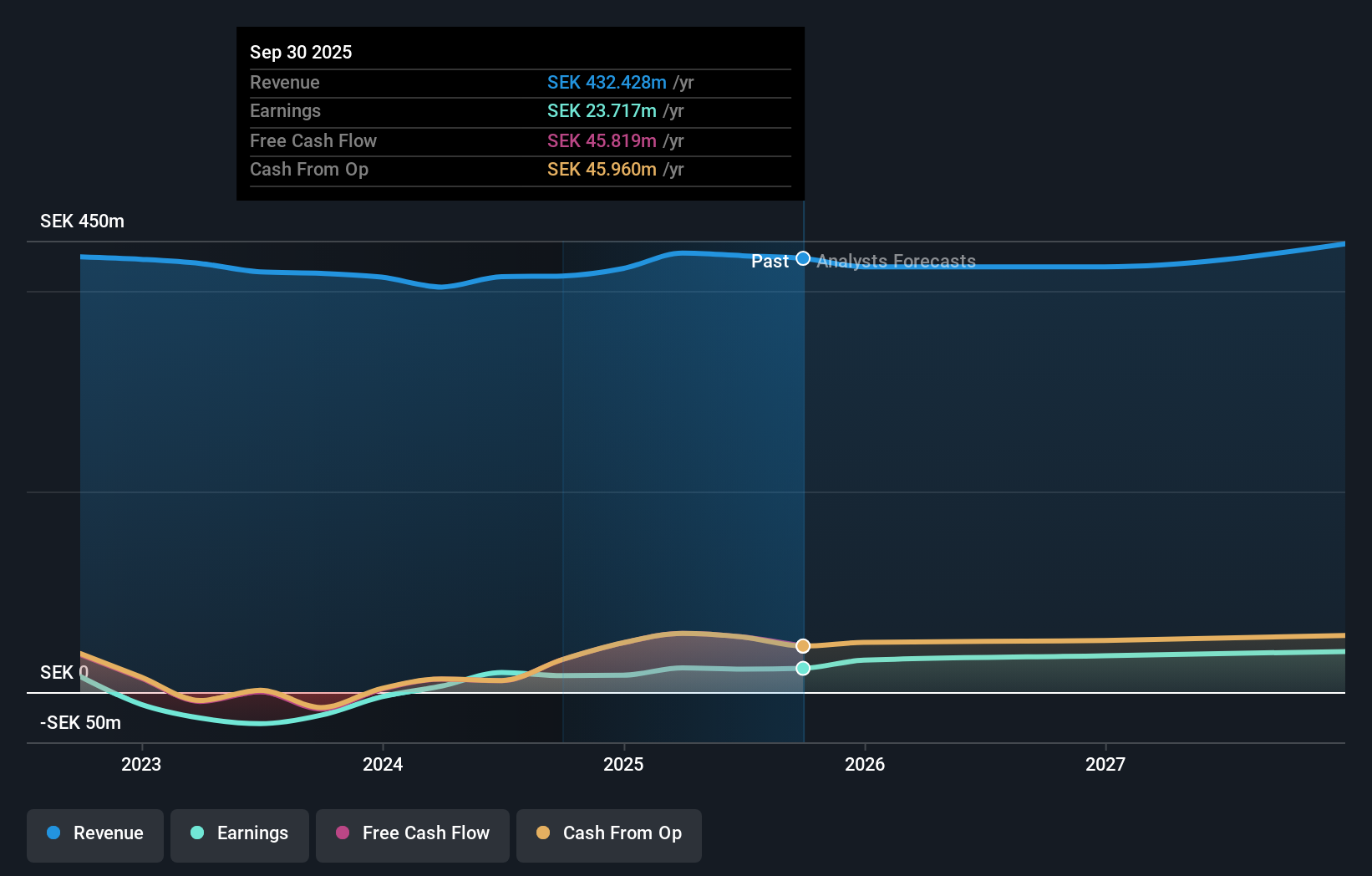Click the 2026 axis label
Image resolution: width=1372 pixels, height=876 pixels.
click(x=866, y=763)
